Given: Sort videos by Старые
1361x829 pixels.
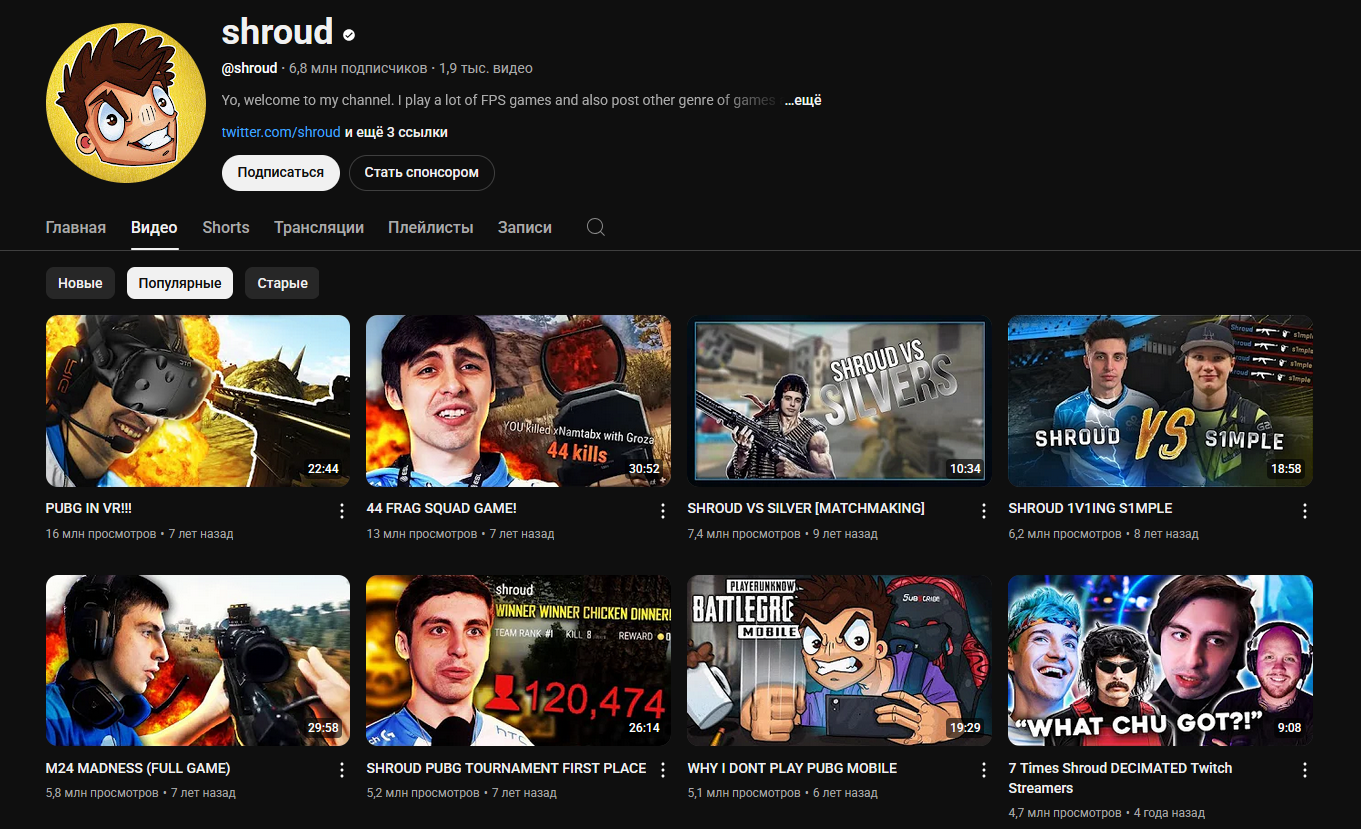Looking at the screenshot, I should tap(283, 283).
